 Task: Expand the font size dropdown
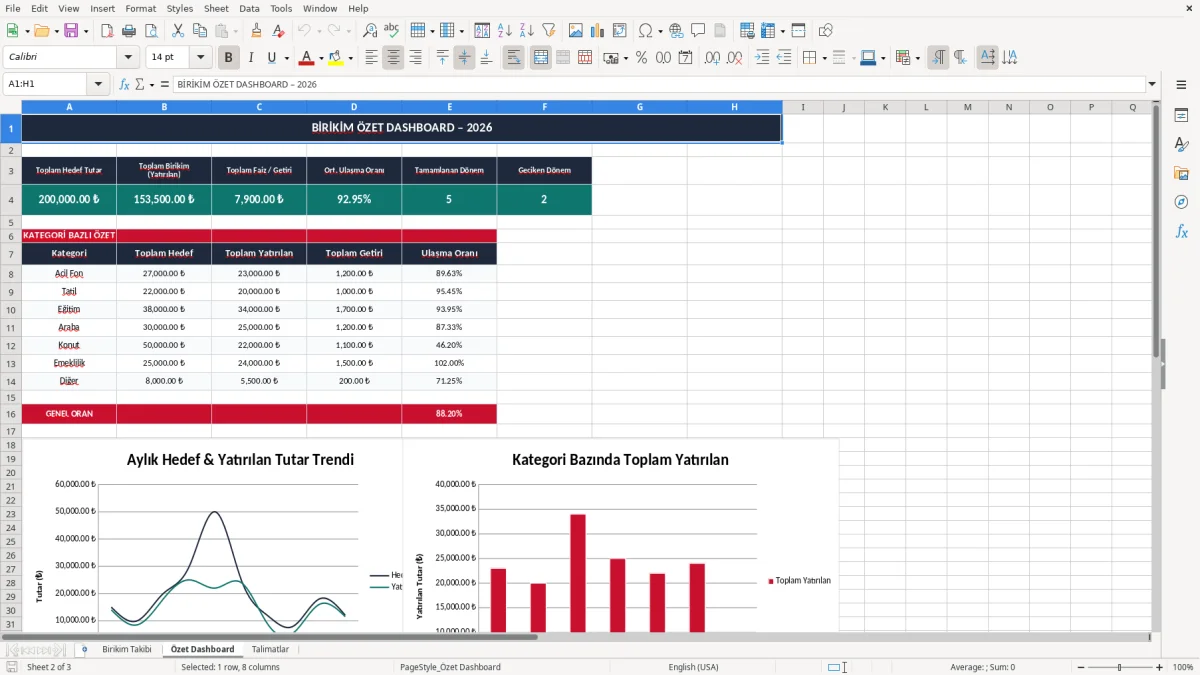[201, 58]
